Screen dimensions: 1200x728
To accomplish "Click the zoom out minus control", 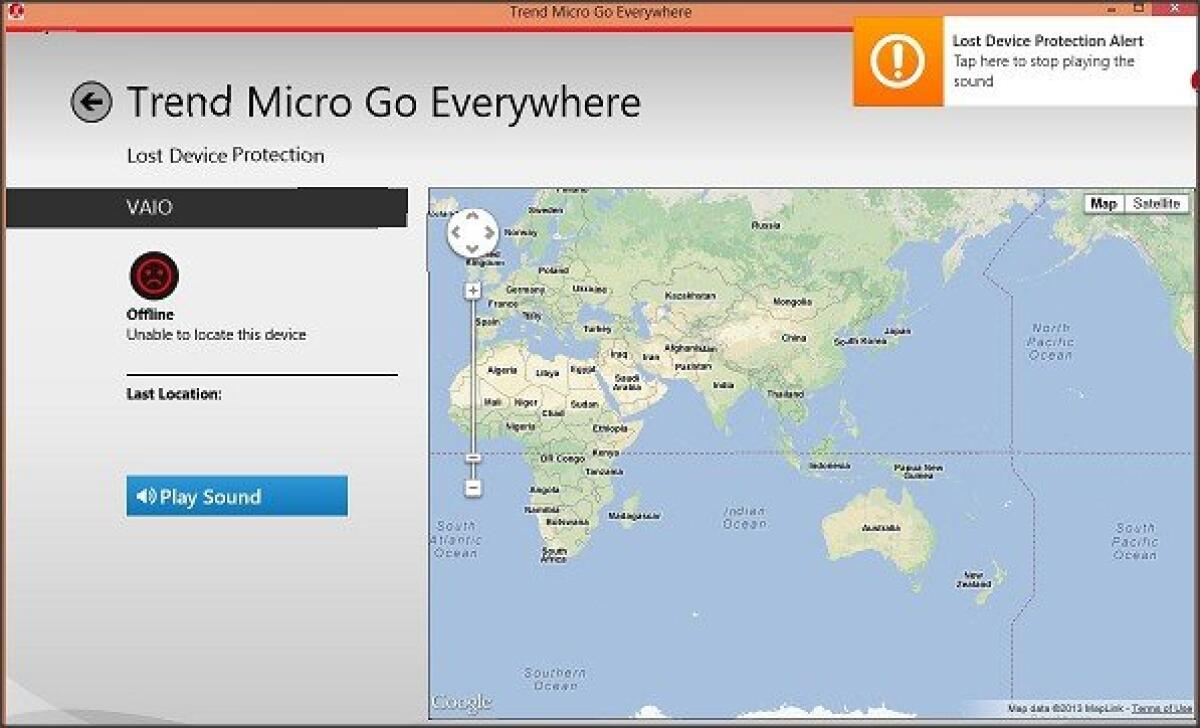I will click(471, 488).
